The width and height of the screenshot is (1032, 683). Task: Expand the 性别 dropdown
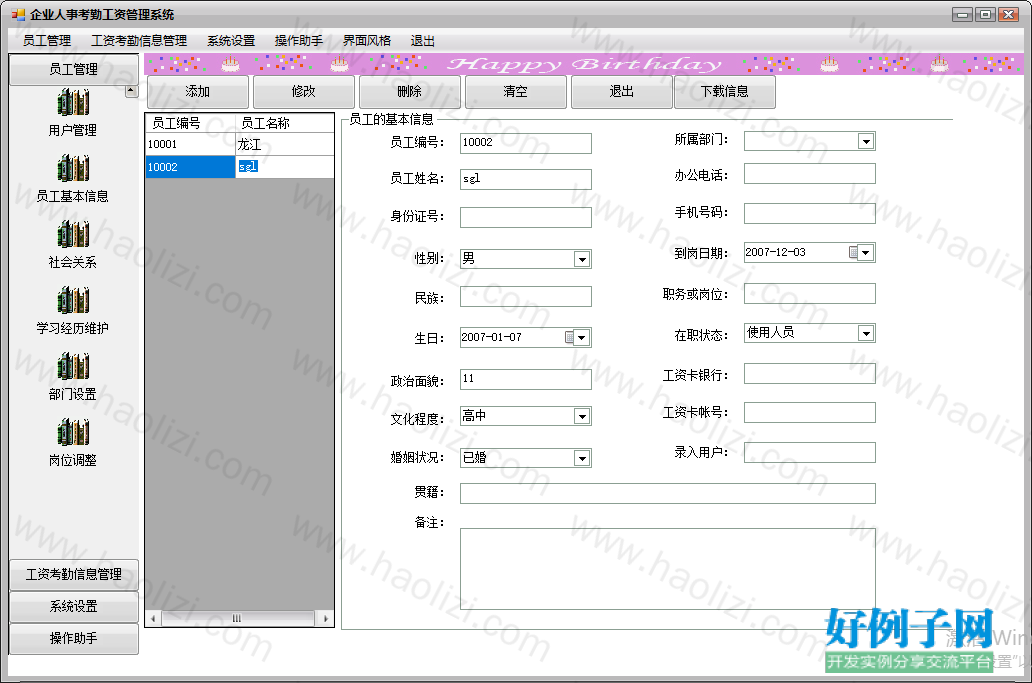(x=582, y=259)
